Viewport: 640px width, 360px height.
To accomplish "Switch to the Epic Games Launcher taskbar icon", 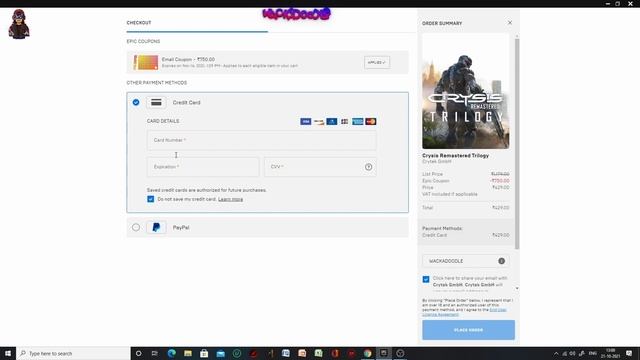I will pos(384,353).
